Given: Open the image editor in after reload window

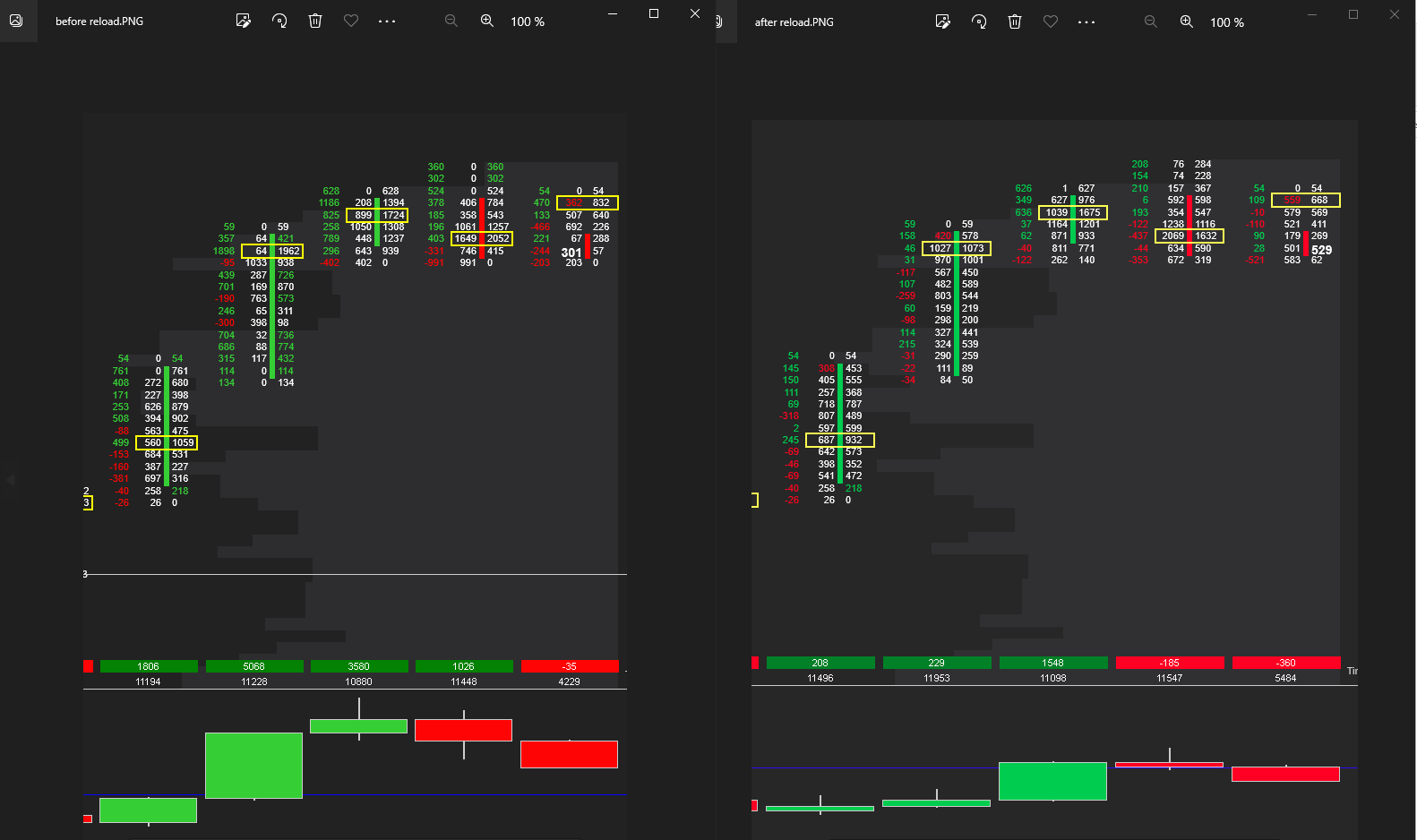Looking at the screenshot, I should (942, 21).
